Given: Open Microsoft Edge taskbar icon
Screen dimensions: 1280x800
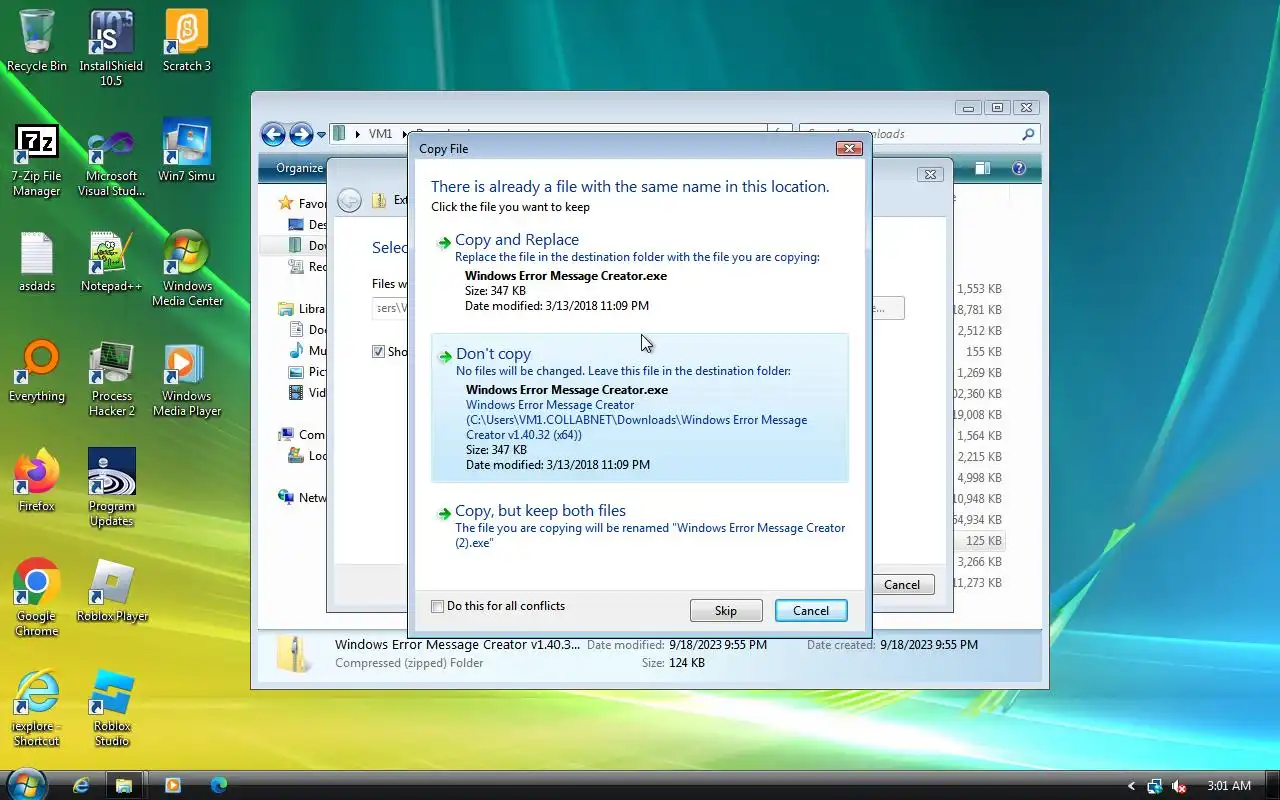Looking at the screenshot, I should tap(218, 785).
